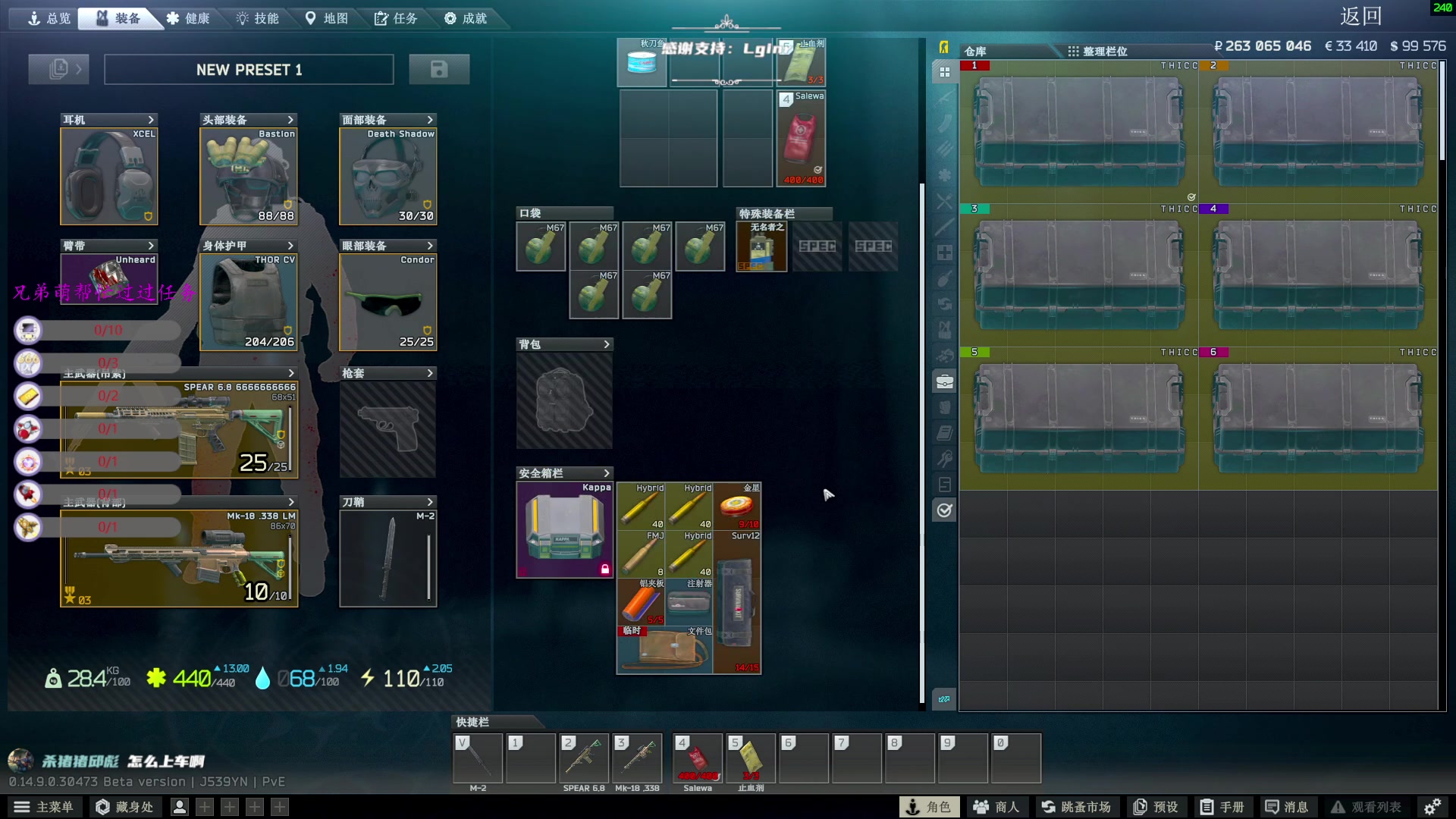Switch to the 技能 skills tab
The image size is (1456, 819).
tap(257, 18)
